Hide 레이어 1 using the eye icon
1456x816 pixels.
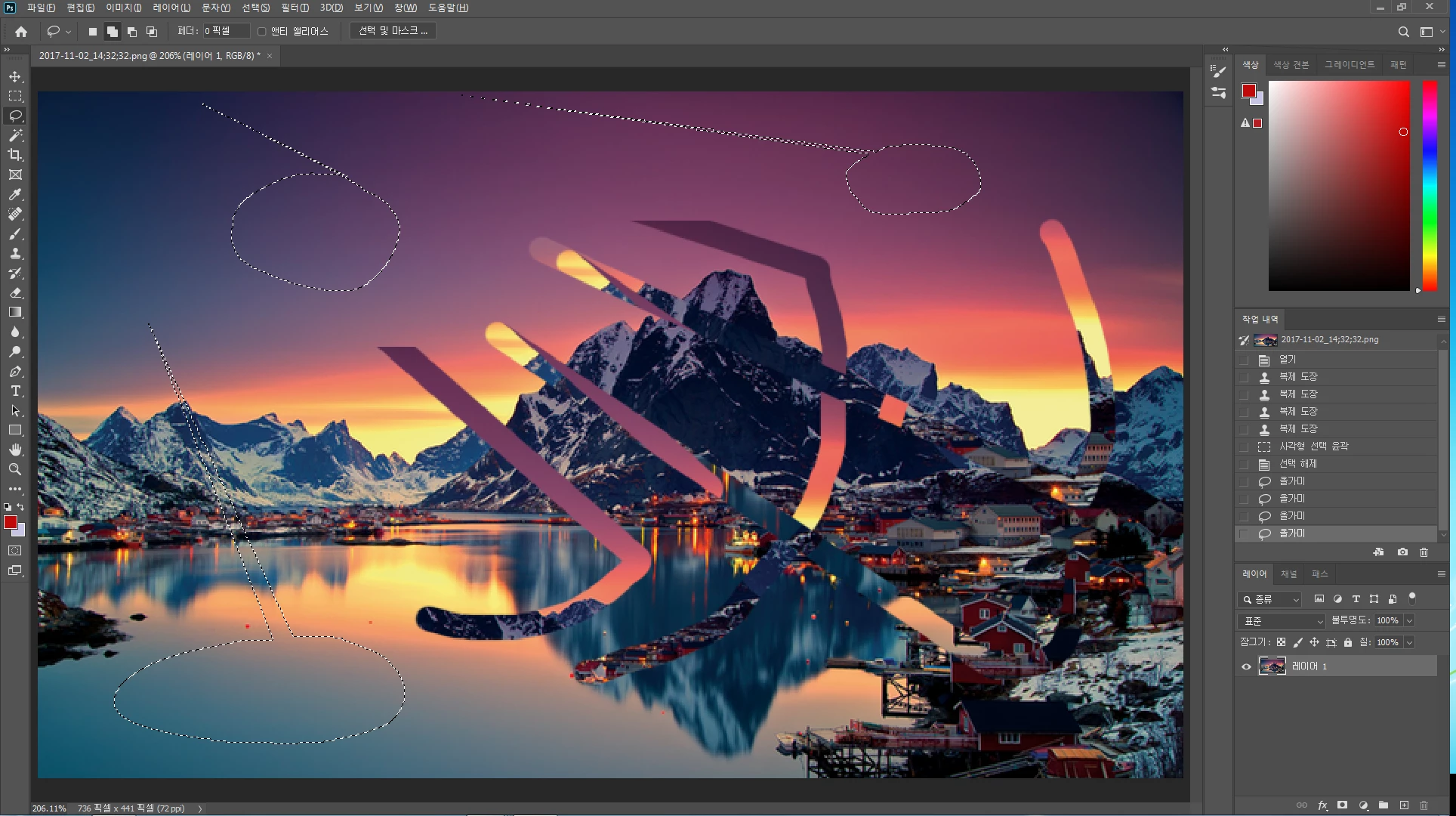coord(1246,666)
